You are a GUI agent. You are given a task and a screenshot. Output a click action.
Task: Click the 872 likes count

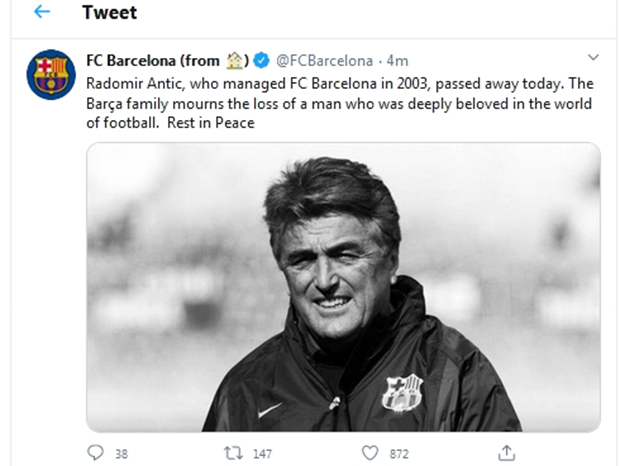pyautogui.click(x=399, y=454)
